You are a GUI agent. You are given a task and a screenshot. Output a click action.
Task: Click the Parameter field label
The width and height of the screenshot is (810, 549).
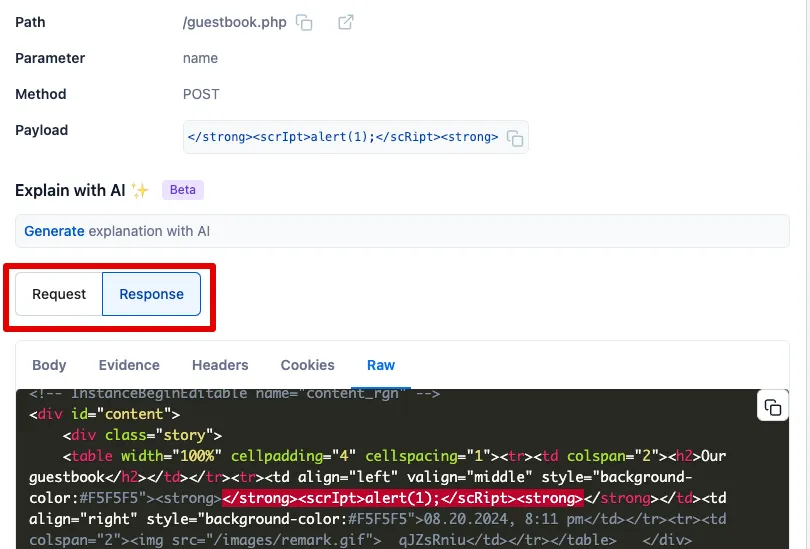50,58
